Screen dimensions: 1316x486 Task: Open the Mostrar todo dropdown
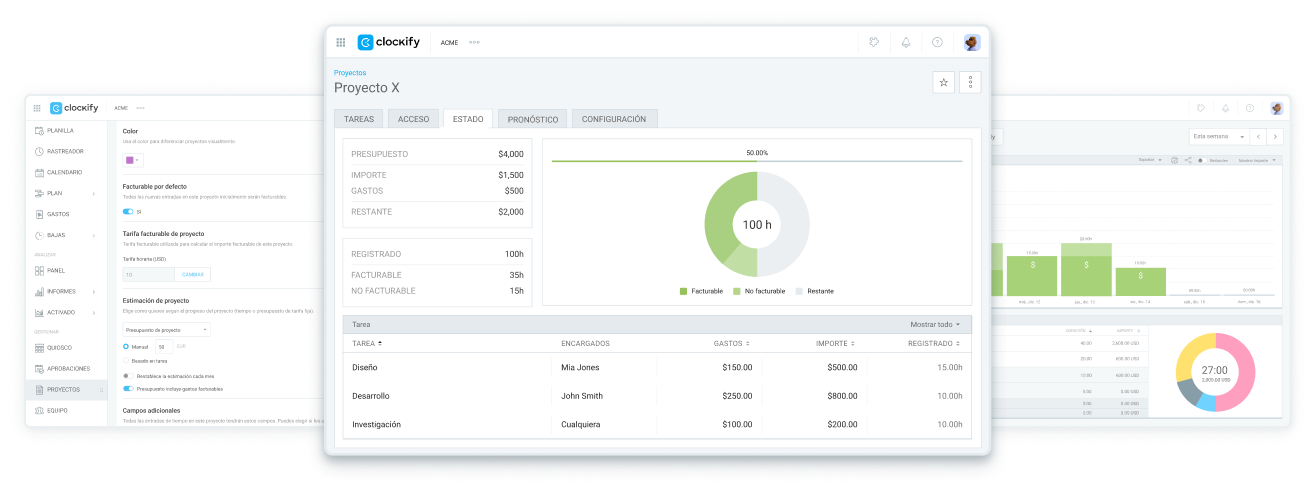pyautogui.click(x=934, y=324)
